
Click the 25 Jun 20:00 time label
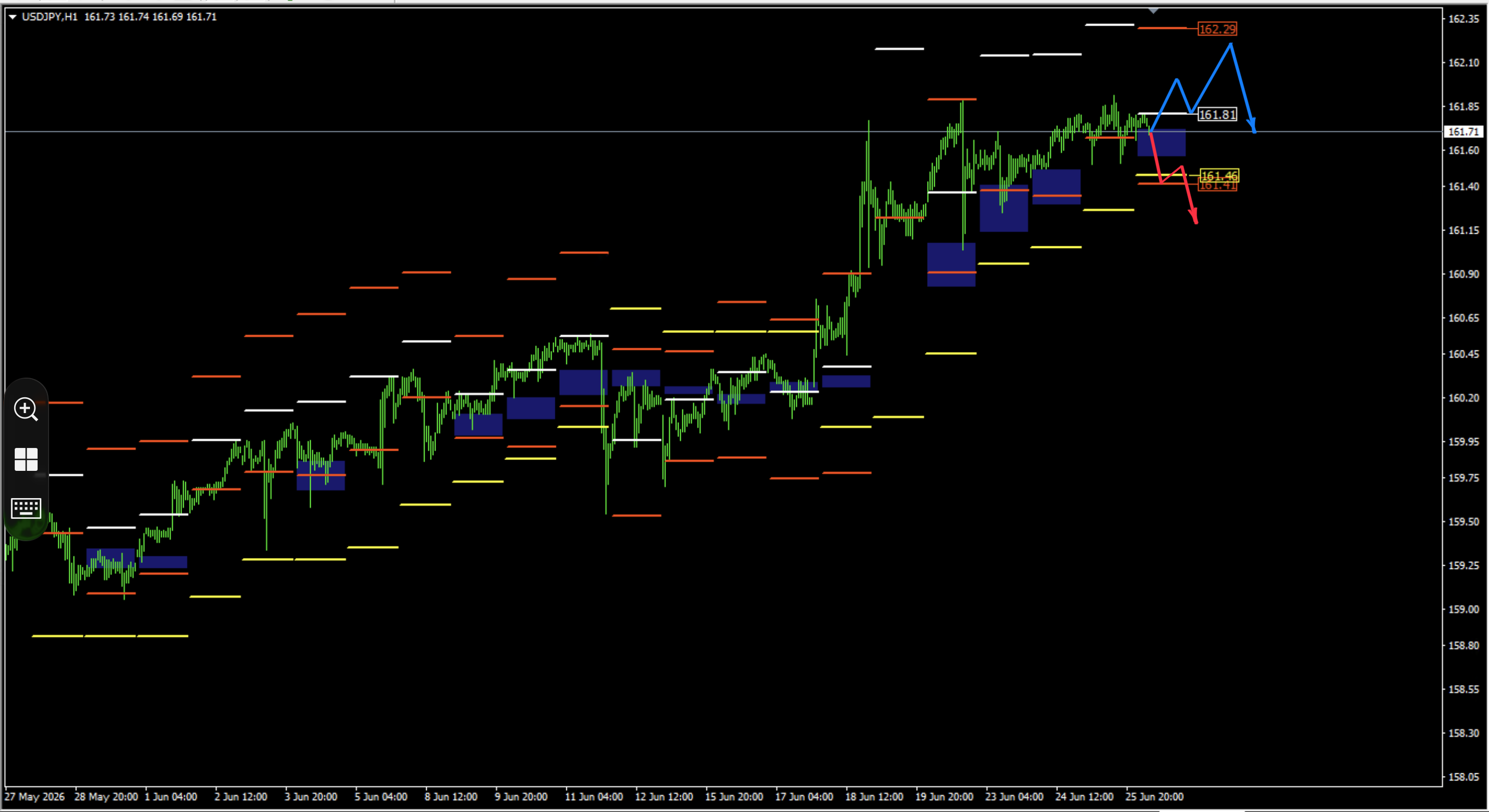point(1154,796)
